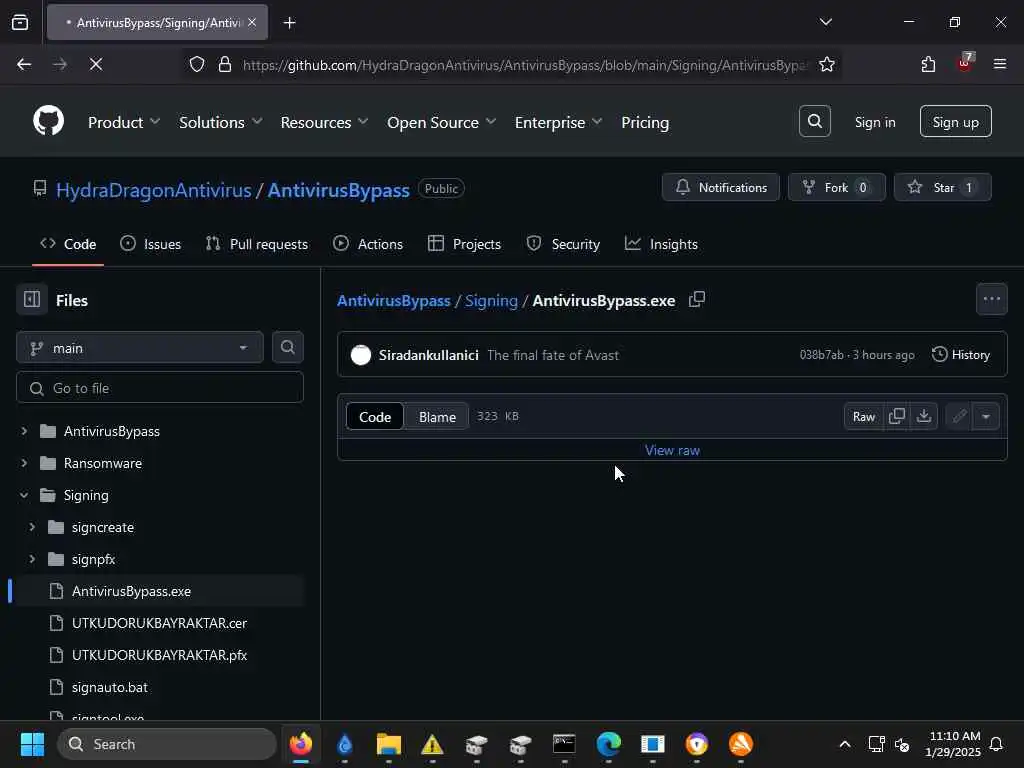Image resolution: width=1024 pixels, height=768 pixels.
Task: Open browser extensions puzzle icon
Action: [928, 64]
